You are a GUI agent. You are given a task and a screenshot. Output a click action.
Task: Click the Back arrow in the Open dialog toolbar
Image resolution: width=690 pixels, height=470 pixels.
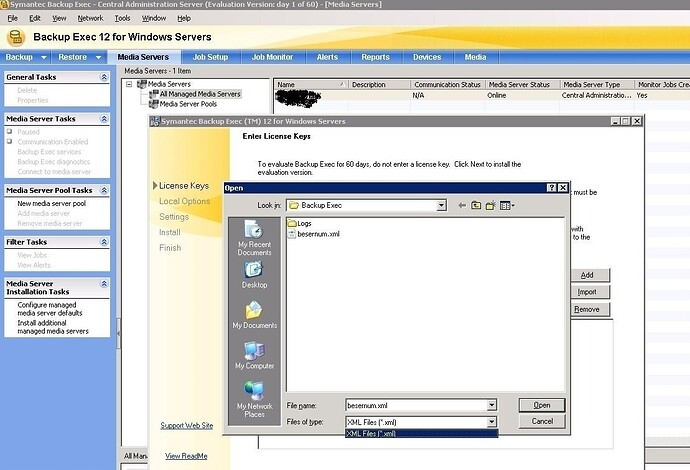pos(462,206)
